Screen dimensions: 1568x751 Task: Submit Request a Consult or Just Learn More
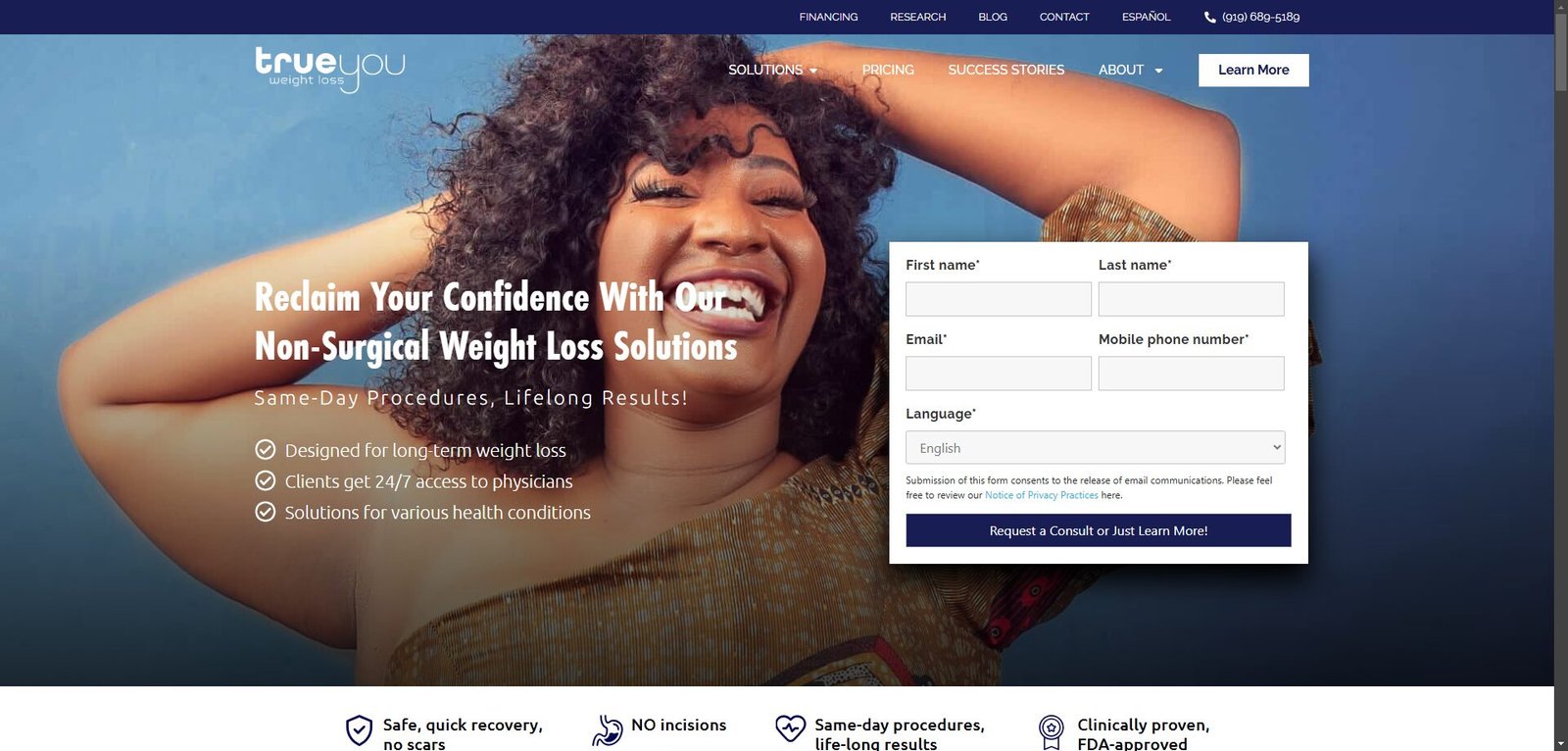(1099, 530)
